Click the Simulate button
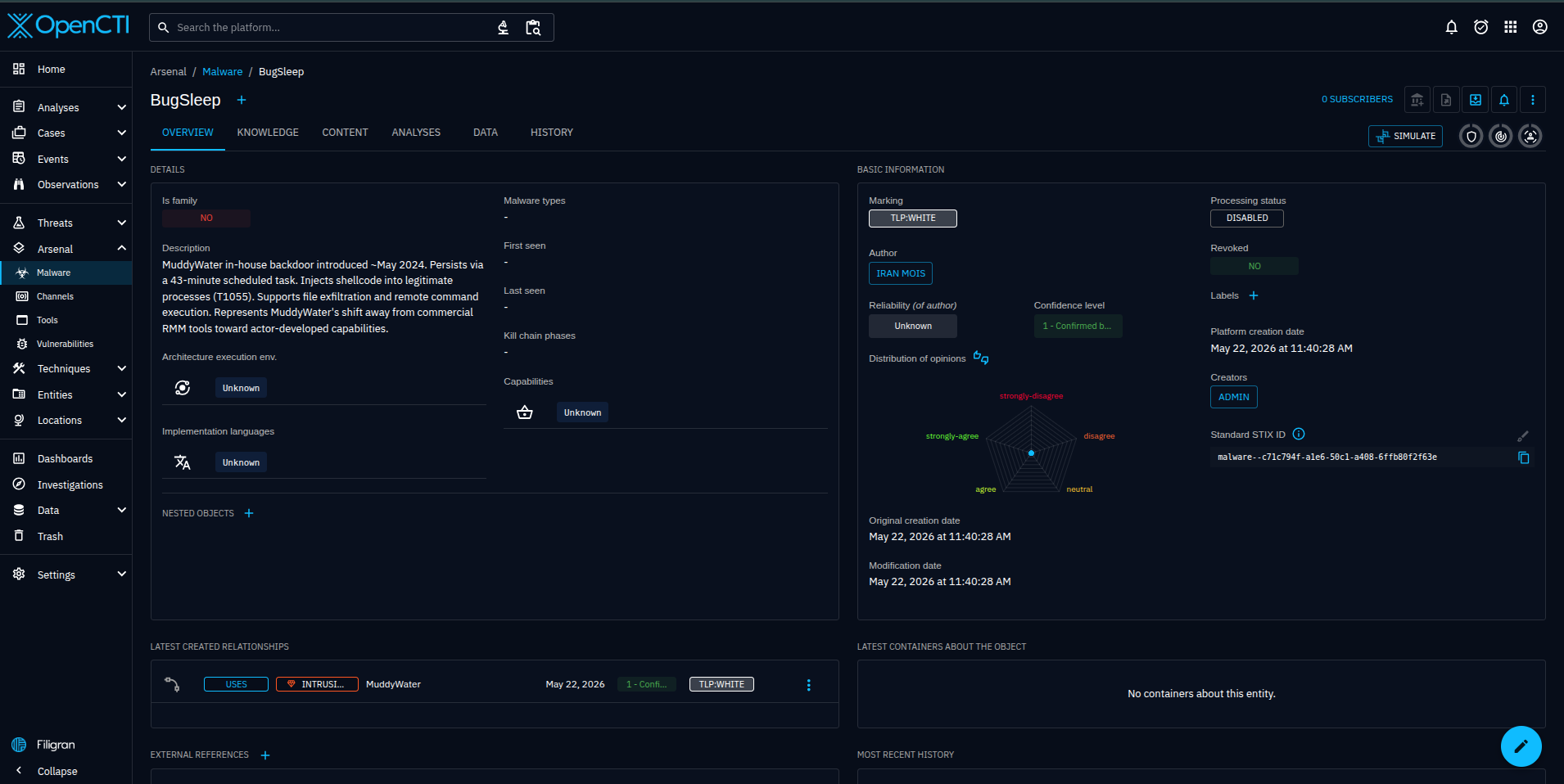The height and width of the screenshot is (784, 1564). [x=1405, y=136]
